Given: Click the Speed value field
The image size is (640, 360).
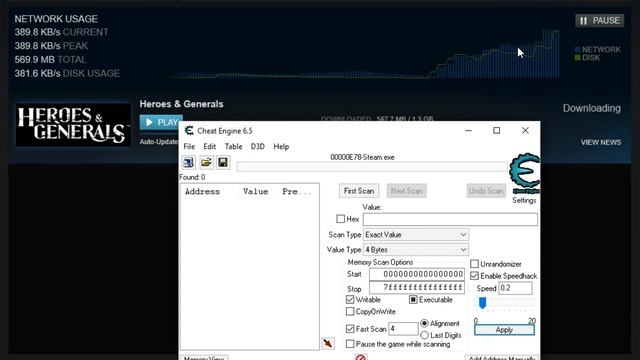Looking at the screenshot, I should pos(515,288).
